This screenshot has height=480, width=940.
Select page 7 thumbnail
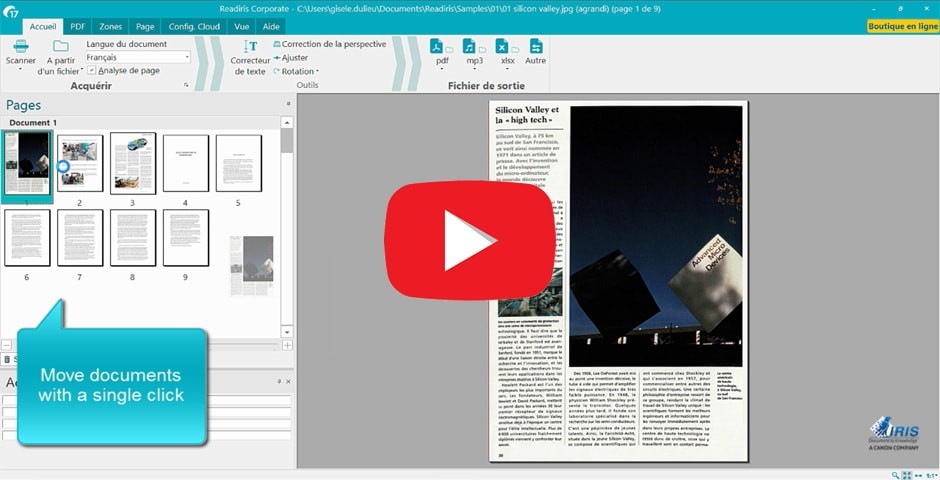(80, 238)
